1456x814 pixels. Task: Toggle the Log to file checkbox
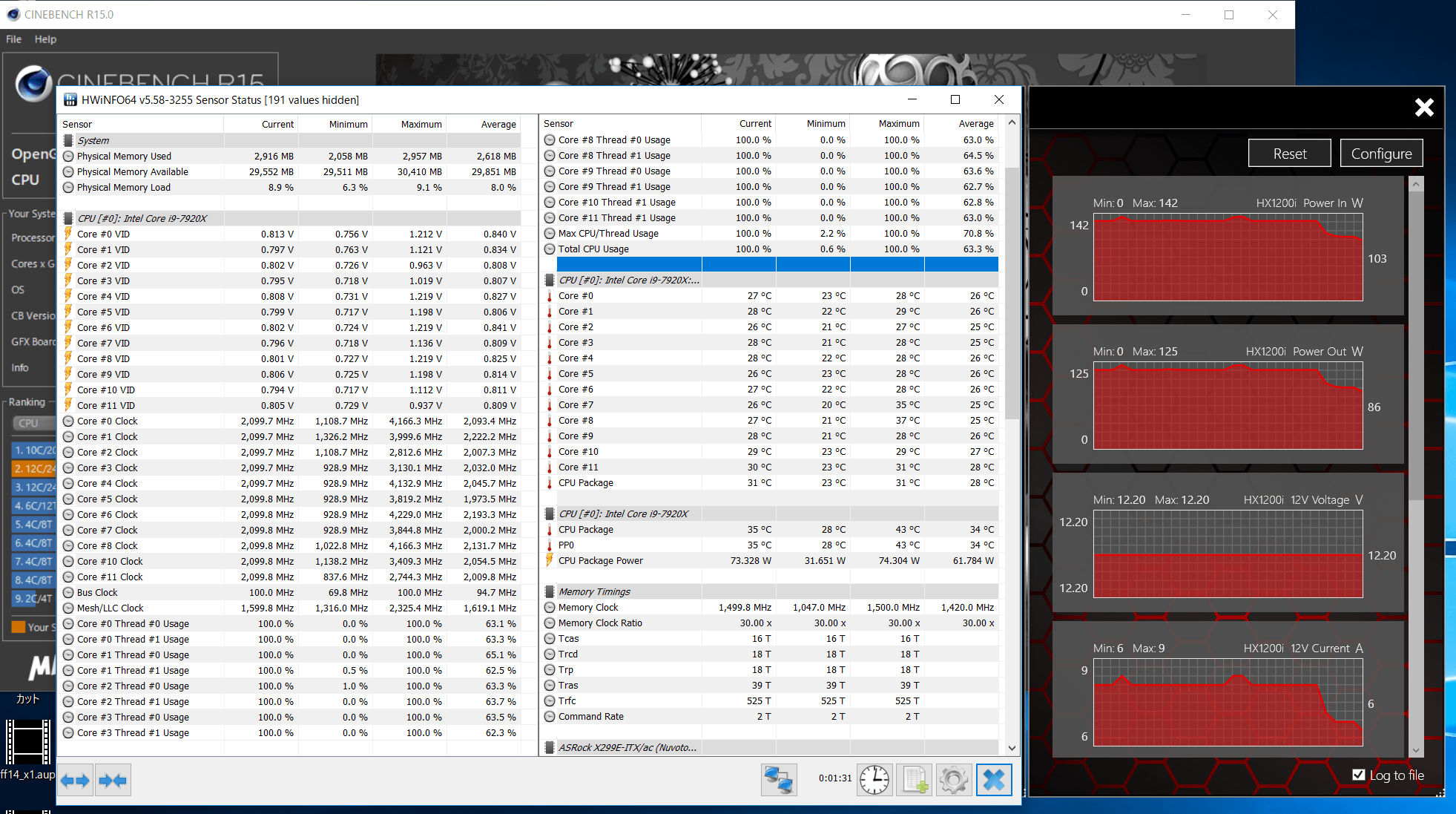coord(1359,775)
